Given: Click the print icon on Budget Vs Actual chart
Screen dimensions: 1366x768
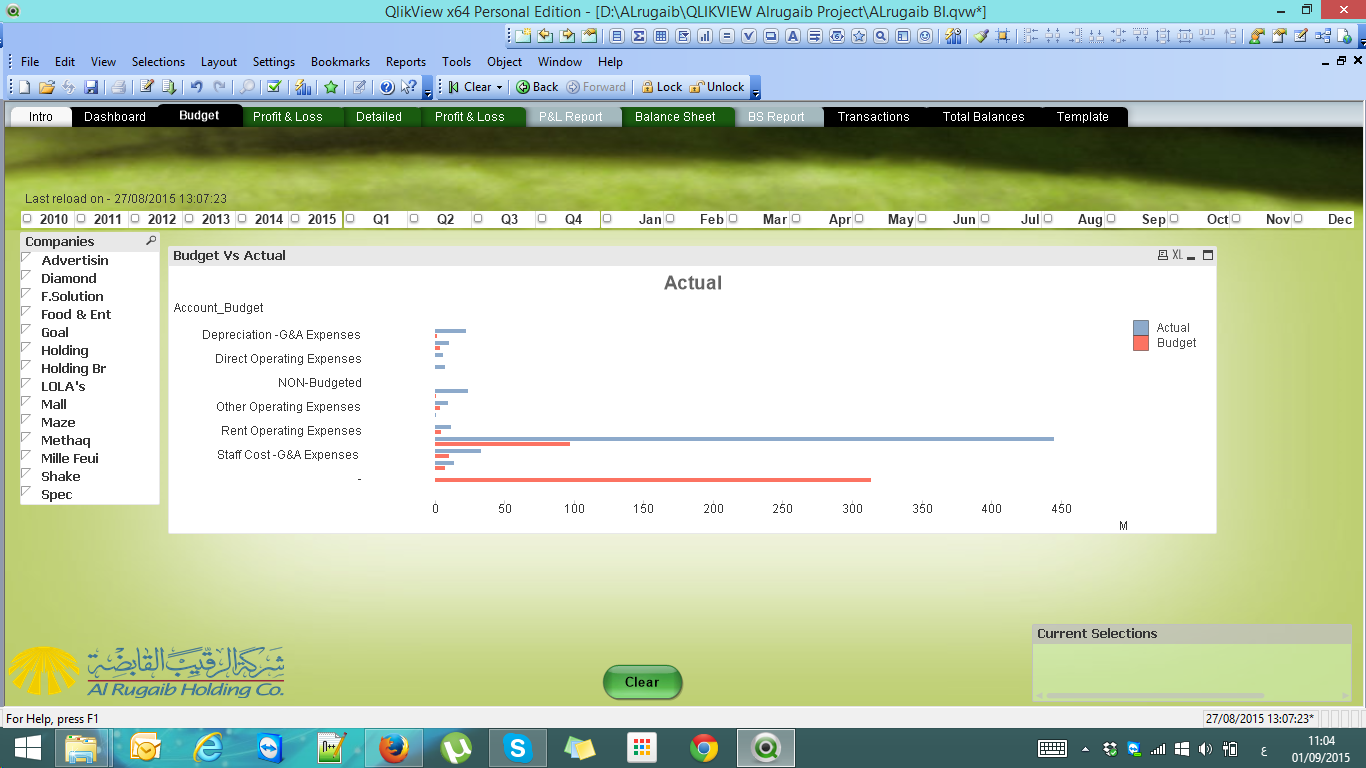Looking at the screenshot, I should pyautogui.click(x=1162, y=255).
